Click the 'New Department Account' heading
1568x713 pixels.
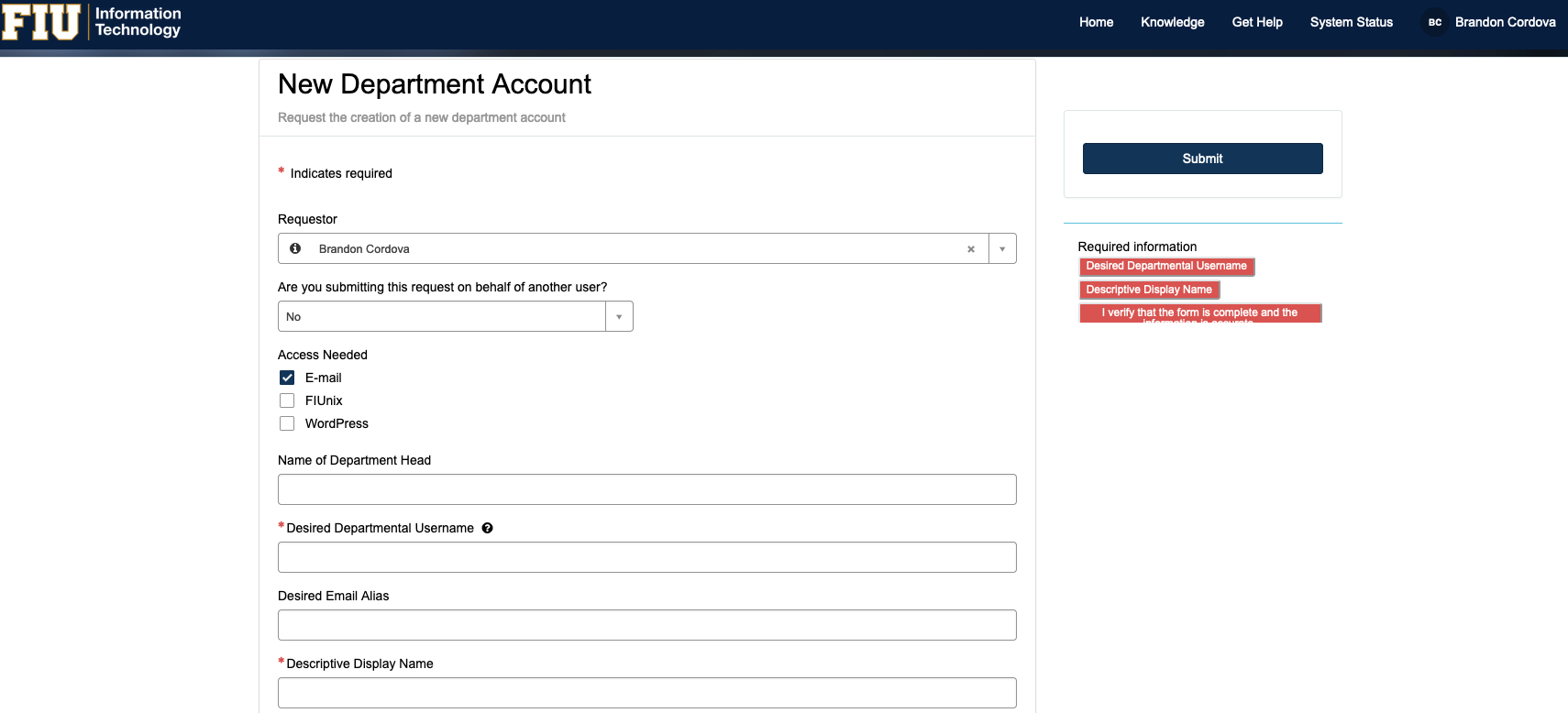[x=435, y=84]
